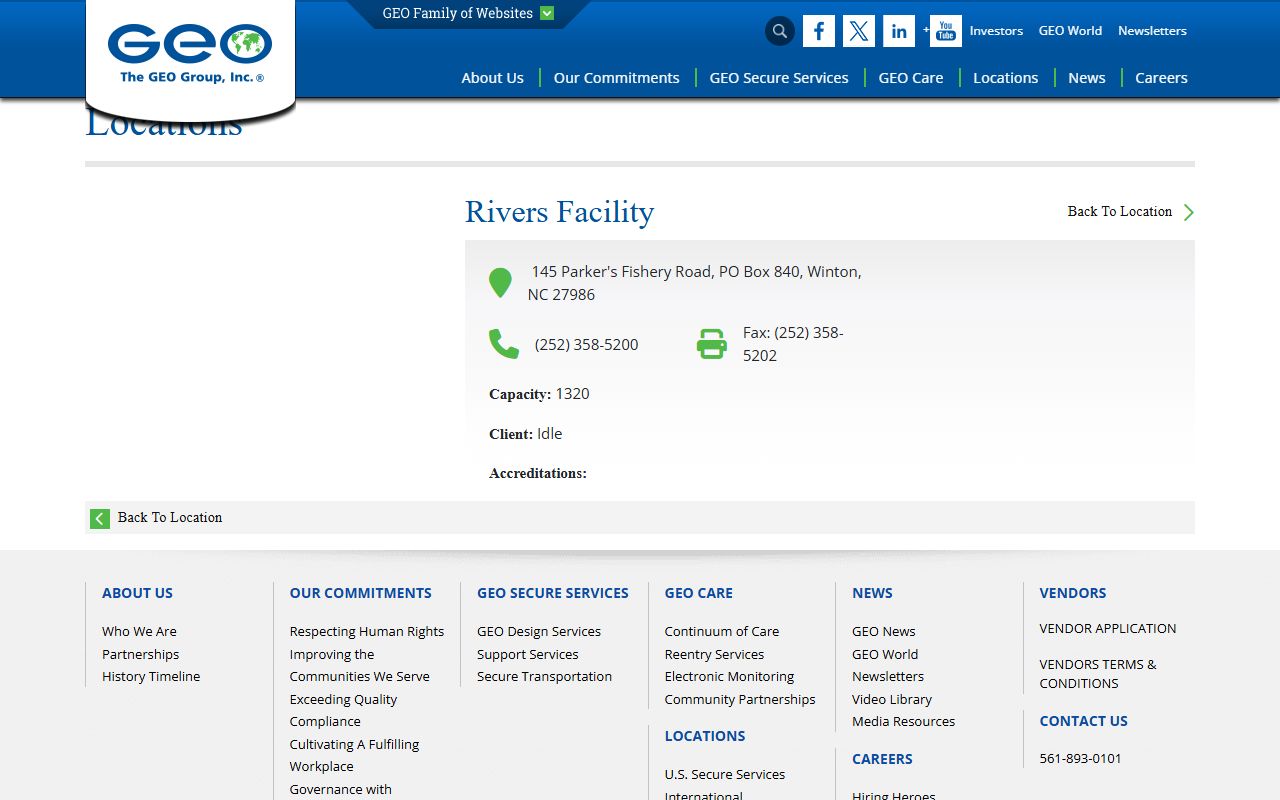Screen dimensions: 1280x800
Task: Open footer GEO SECURE SERVICES heading
Action: click(x=553, y=593)
